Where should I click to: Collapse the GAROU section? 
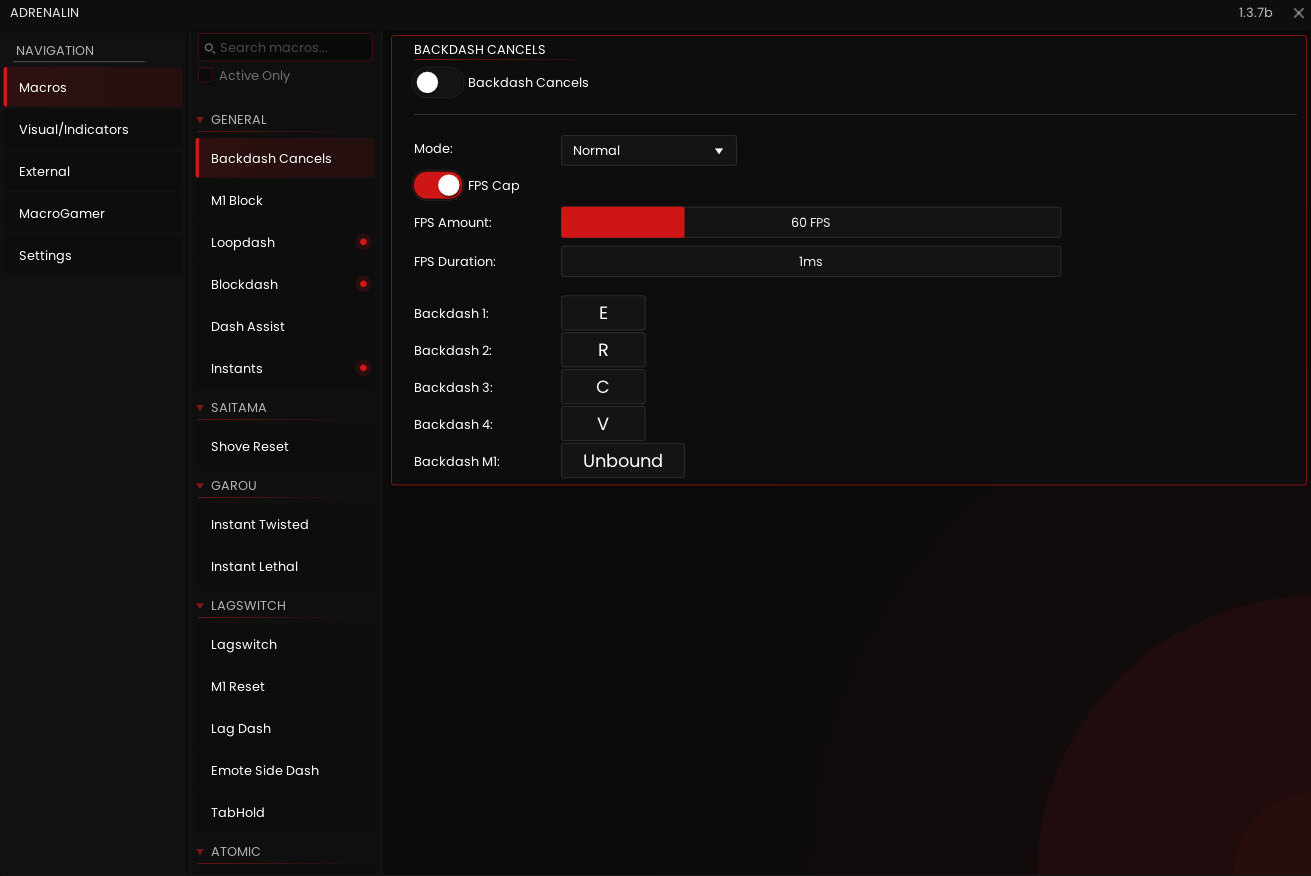200,486
